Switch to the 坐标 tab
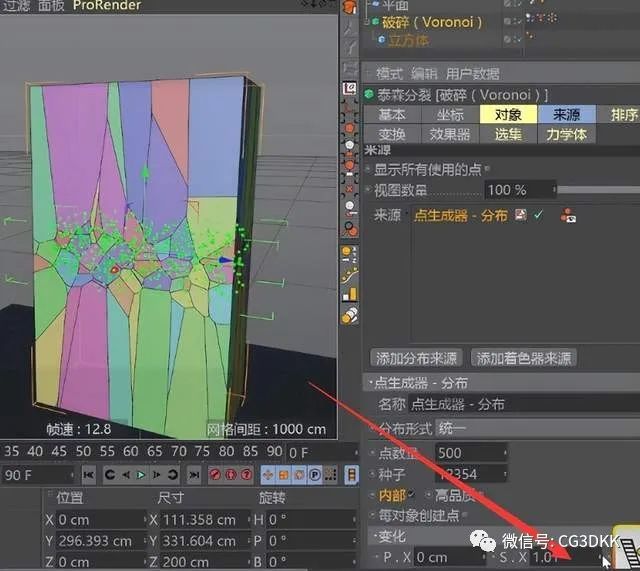640x571 pixels. pyautogui.click(x=450, y=115)
